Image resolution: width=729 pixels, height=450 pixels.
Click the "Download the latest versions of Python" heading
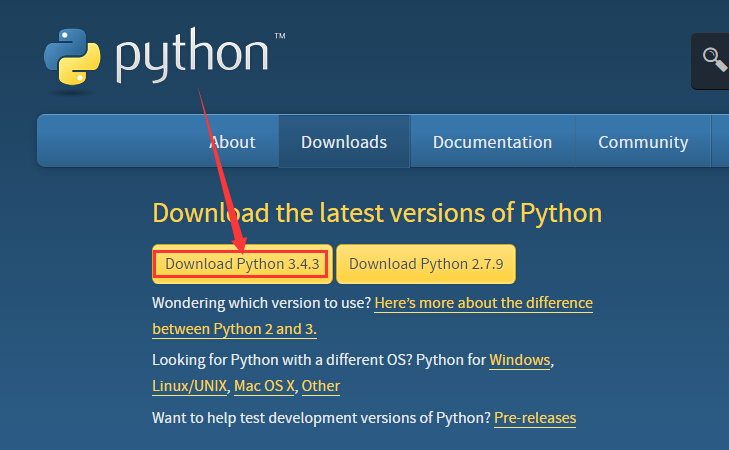(x=377, y=213)
